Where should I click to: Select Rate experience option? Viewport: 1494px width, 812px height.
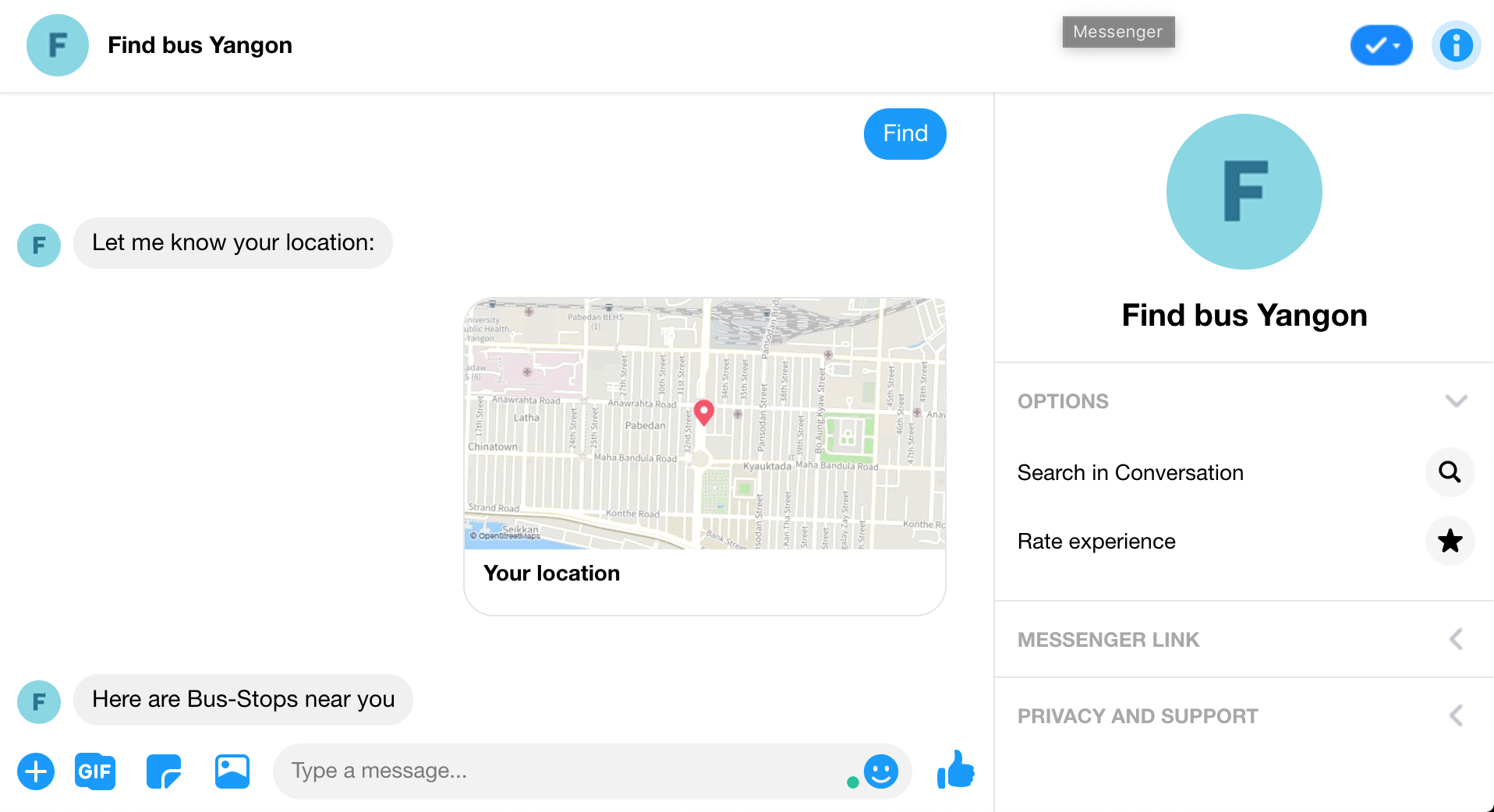tap(1244, 541)
